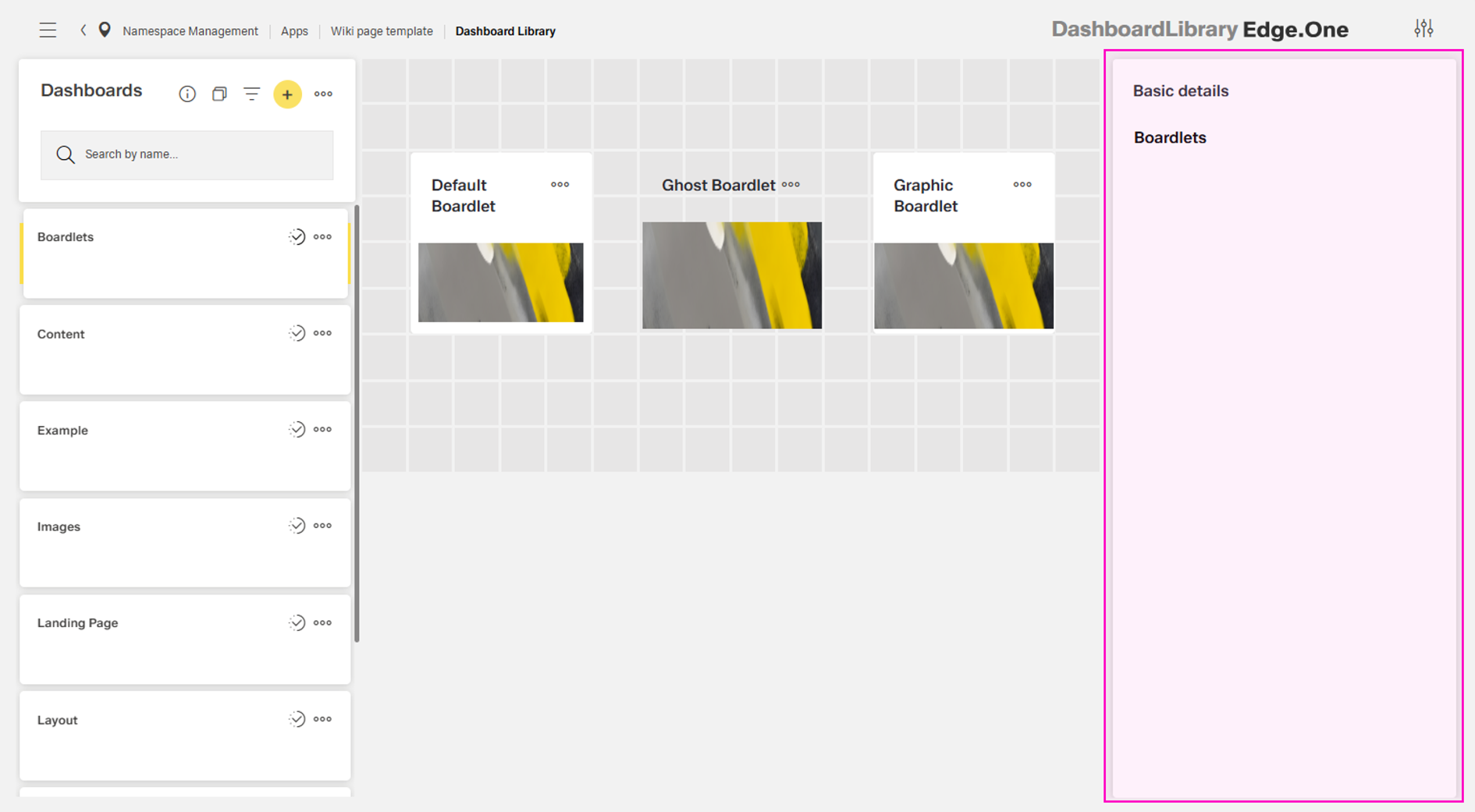Open more options for Ghost Boardlet
Viewport: 1475px width, 812px height.
pyautogui.click(x=791, y=185)
